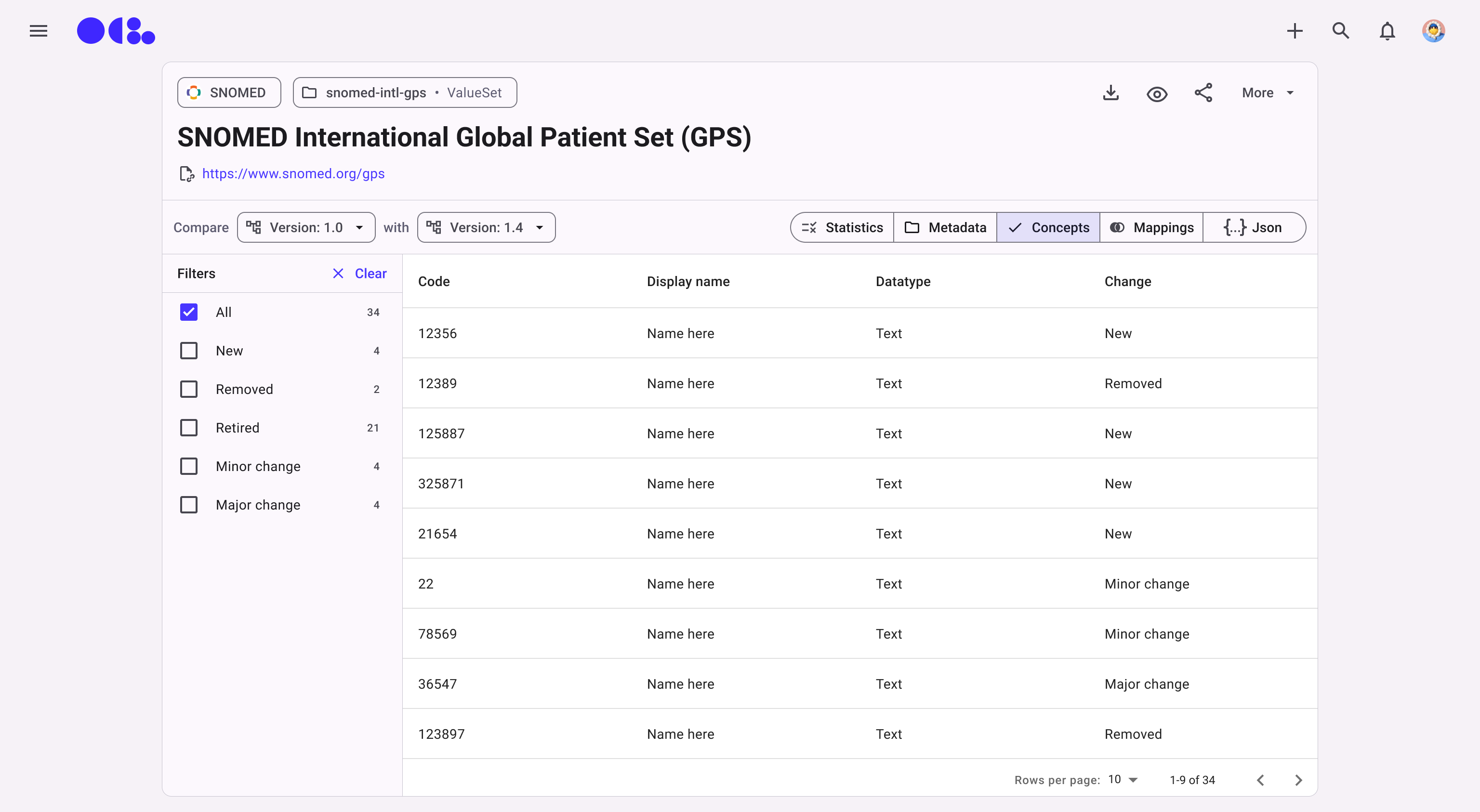Expand the More menu
The height and width of the screenshot is (812, 1480).
[1268, 93]
